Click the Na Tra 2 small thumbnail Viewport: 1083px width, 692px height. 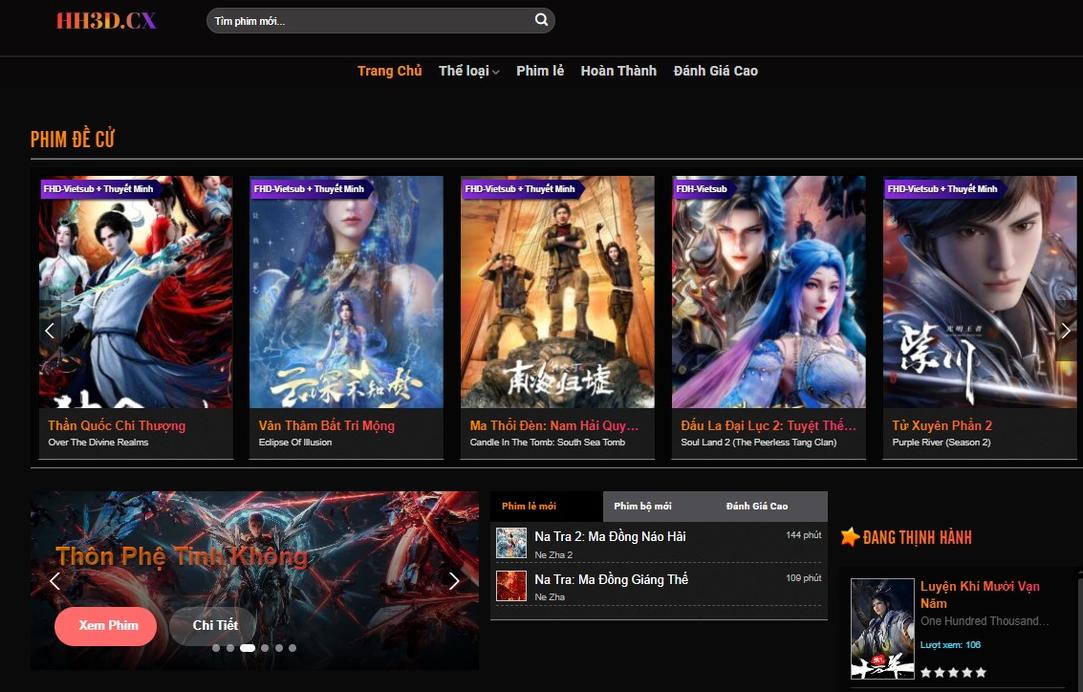coord(511,543)
